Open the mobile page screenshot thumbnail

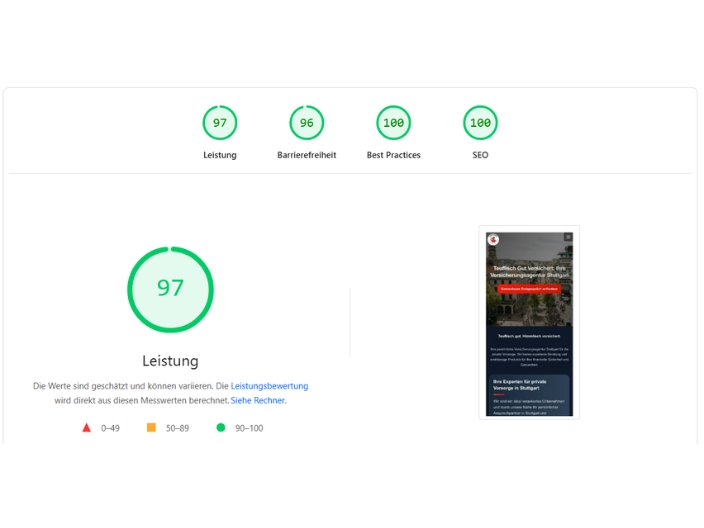529,324
